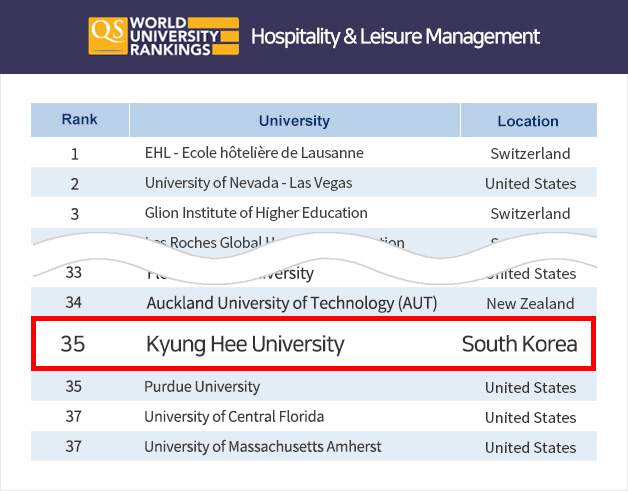The width and height of the screenshot is (628, 491).
Task: Click rank 37 beside Massachusetts Amherst
Action: tap(74, 447)
